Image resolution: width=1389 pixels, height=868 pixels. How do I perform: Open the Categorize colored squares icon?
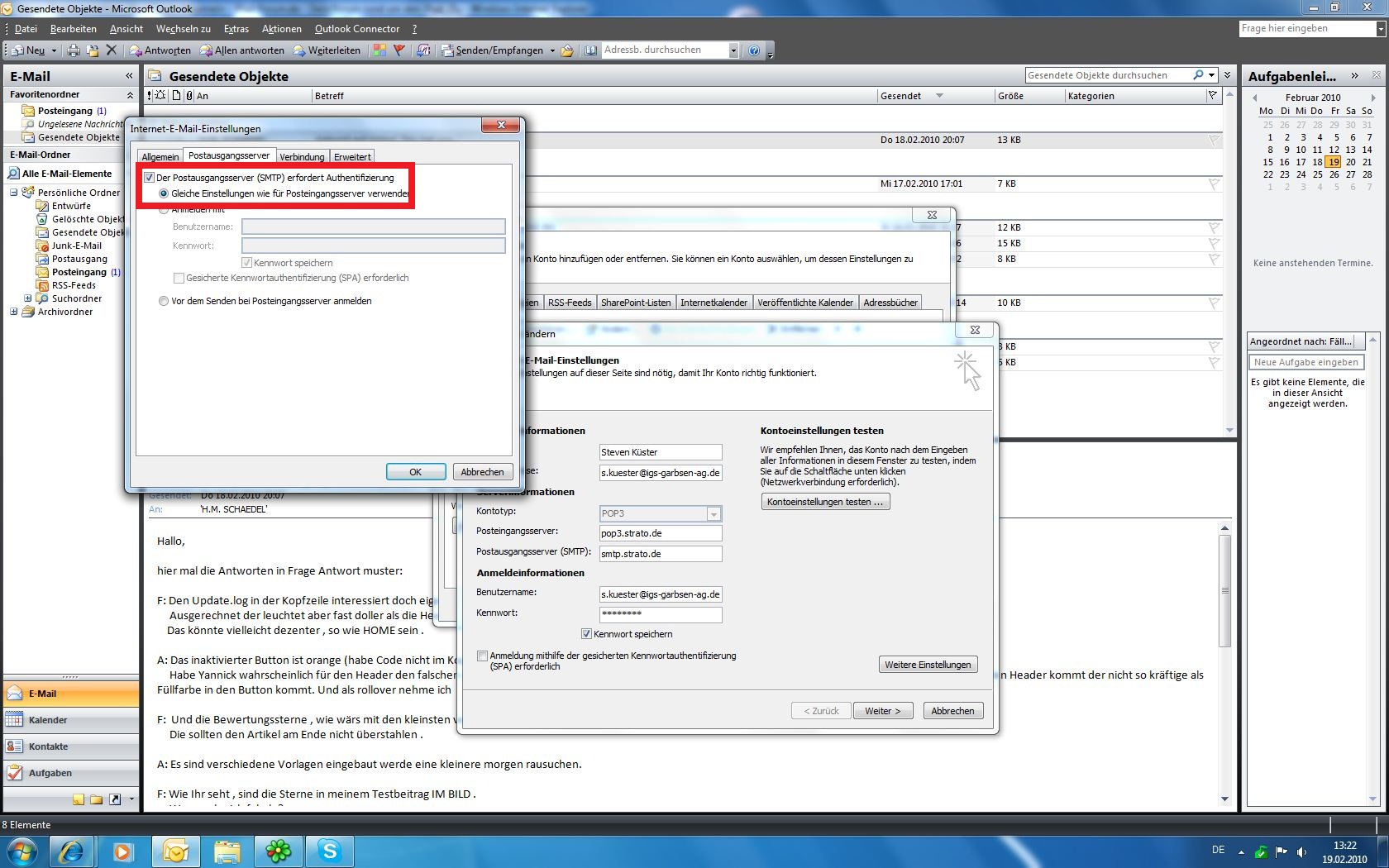point(379,50)
